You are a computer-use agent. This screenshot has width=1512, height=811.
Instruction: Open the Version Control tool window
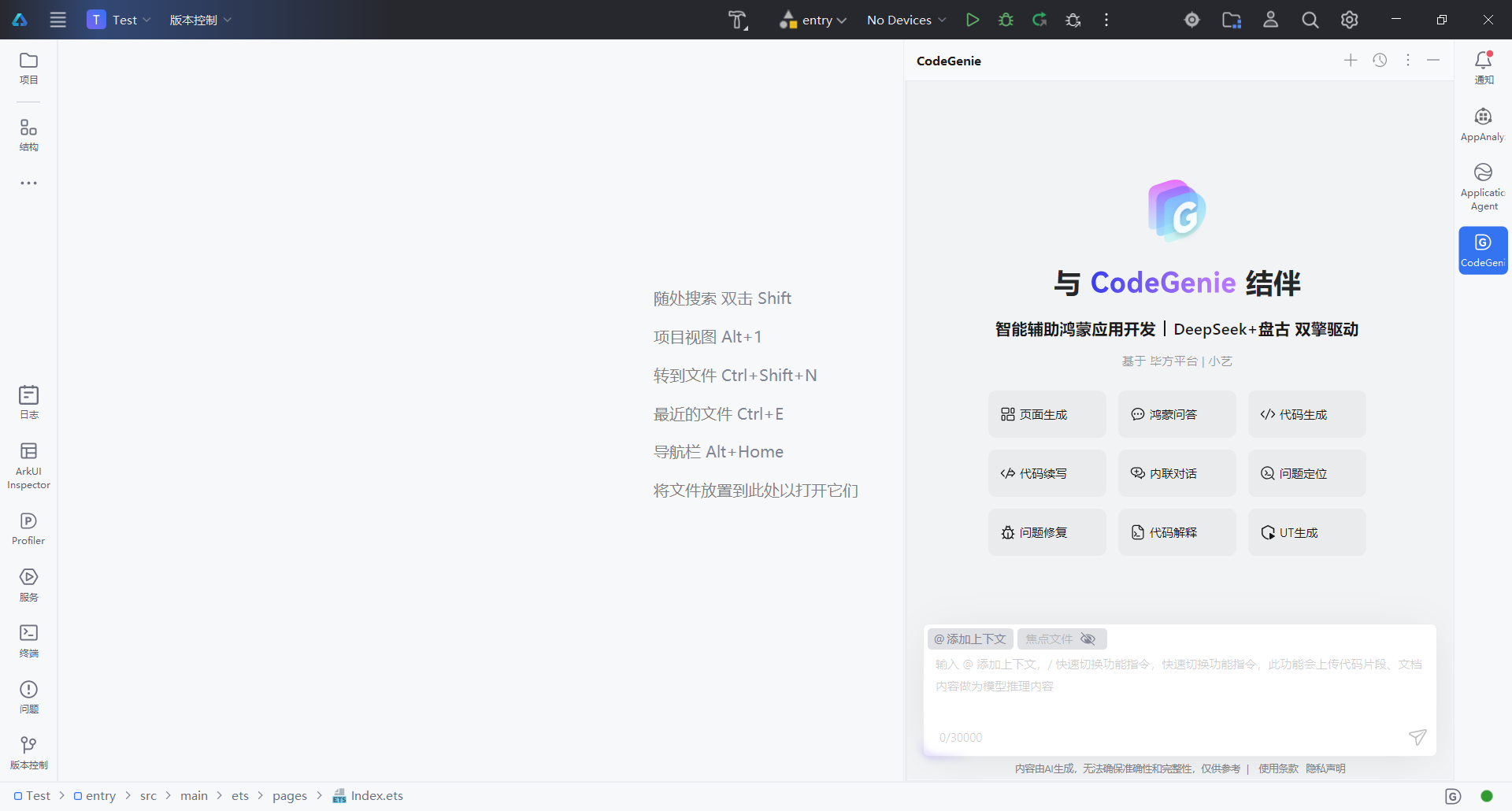click(29, 753)
